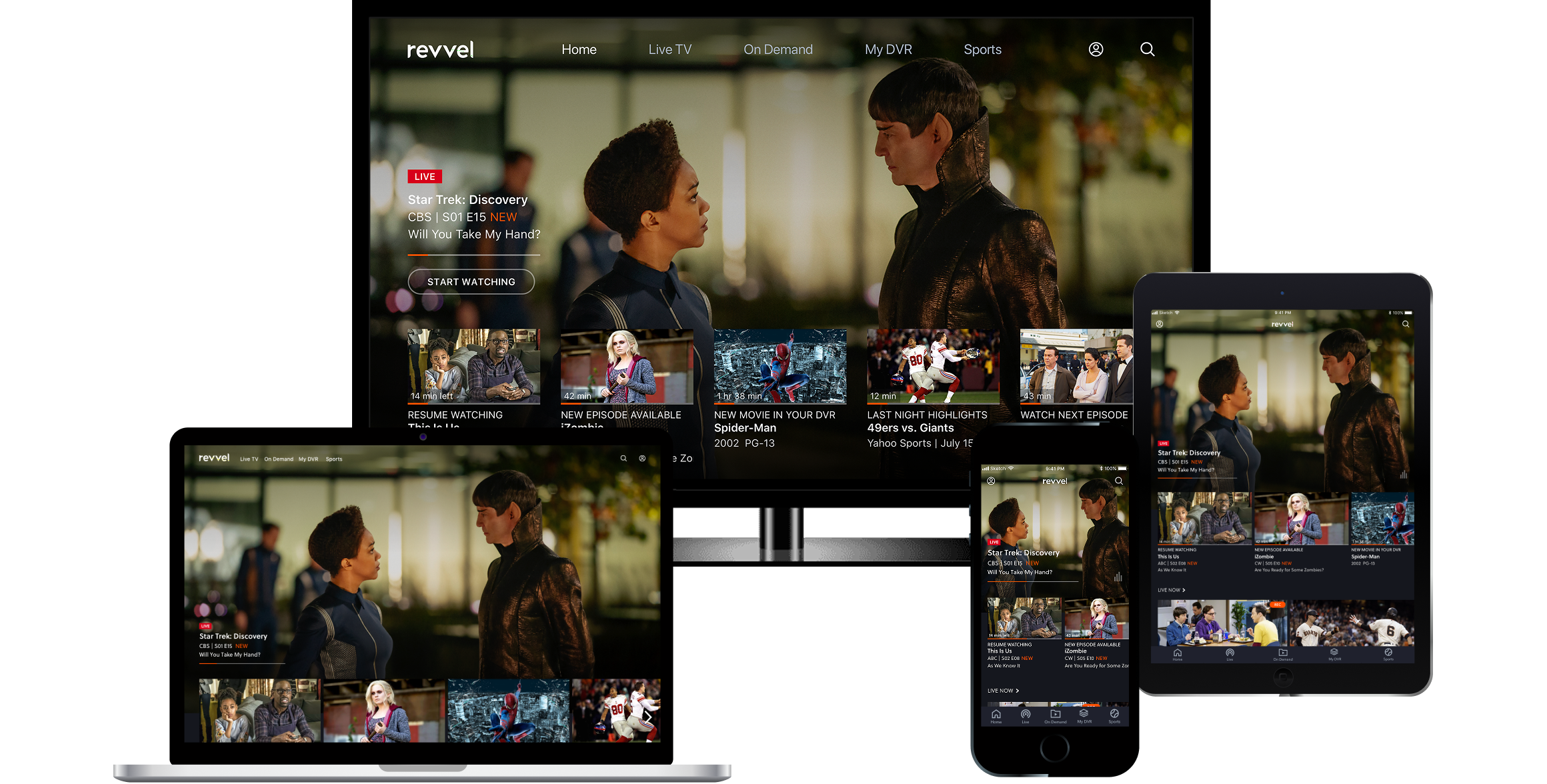Click the Spider-Man title on the TV

pos(745,428)
